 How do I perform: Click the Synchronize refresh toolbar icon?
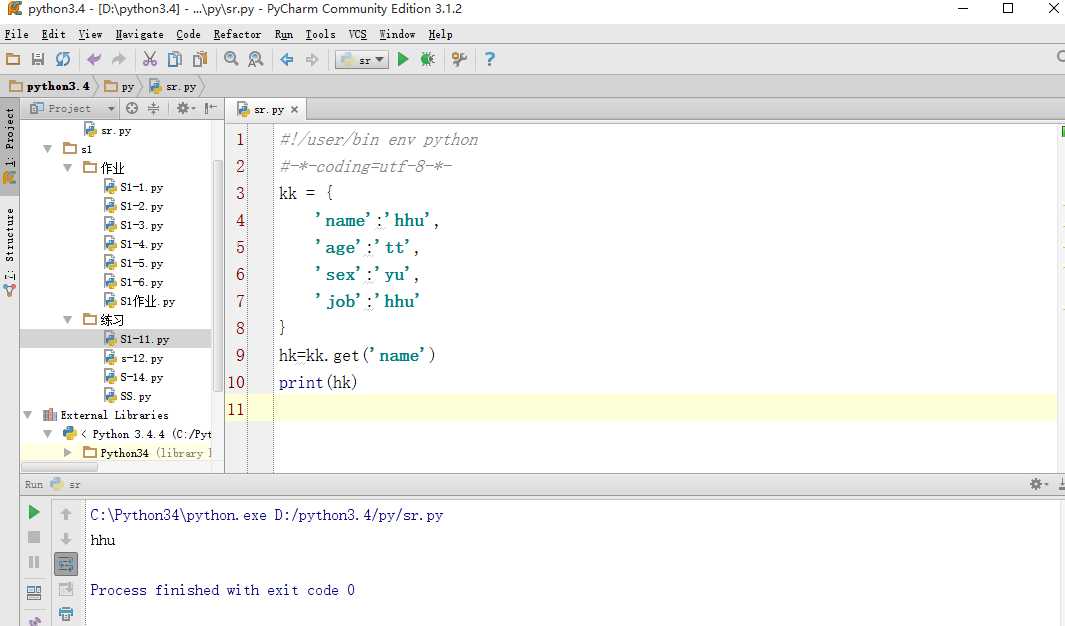pyautogui.click(x=62, y=60)
